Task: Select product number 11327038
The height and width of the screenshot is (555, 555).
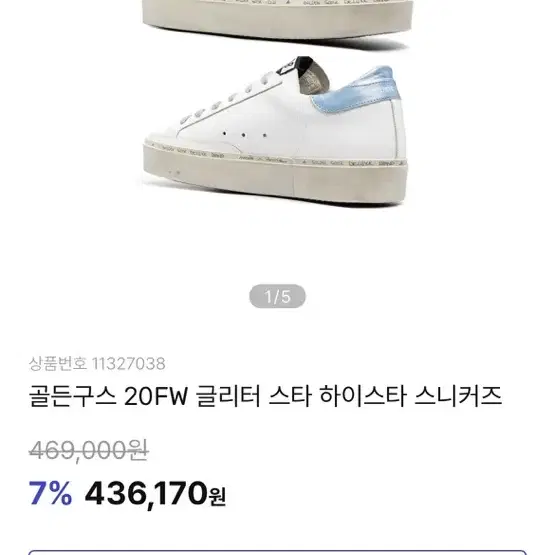Action: 128,364
